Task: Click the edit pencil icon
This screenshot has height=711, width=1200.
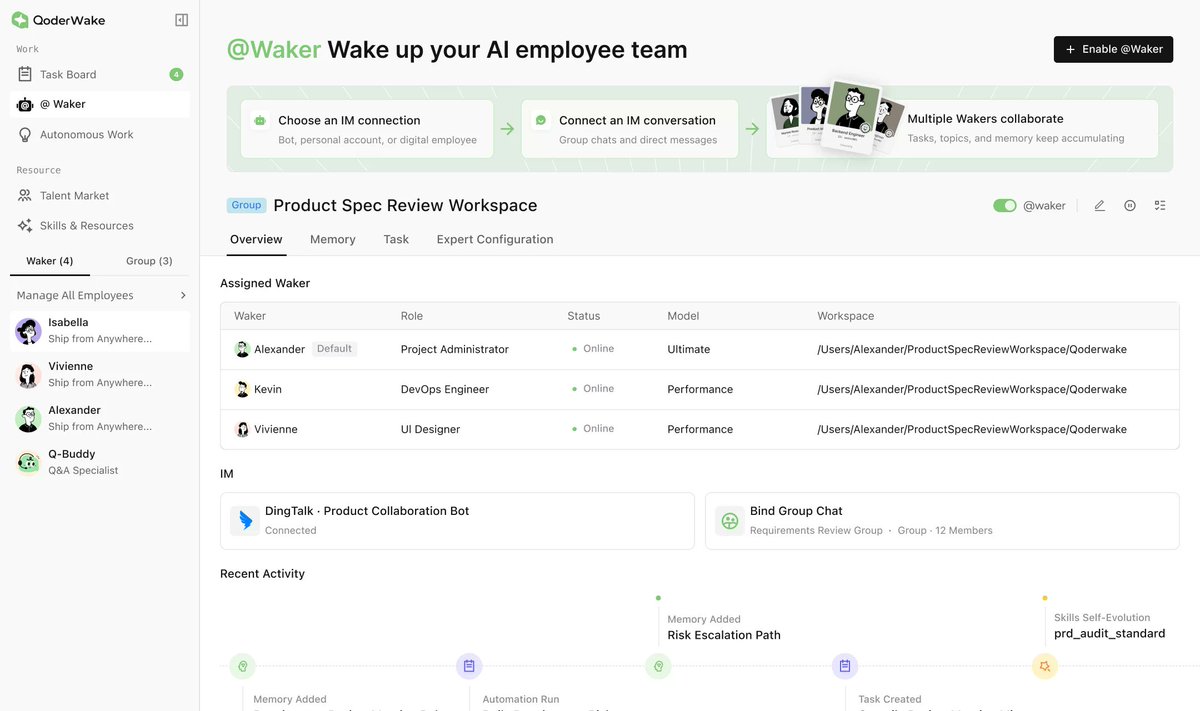Action: coord(1099,205)
